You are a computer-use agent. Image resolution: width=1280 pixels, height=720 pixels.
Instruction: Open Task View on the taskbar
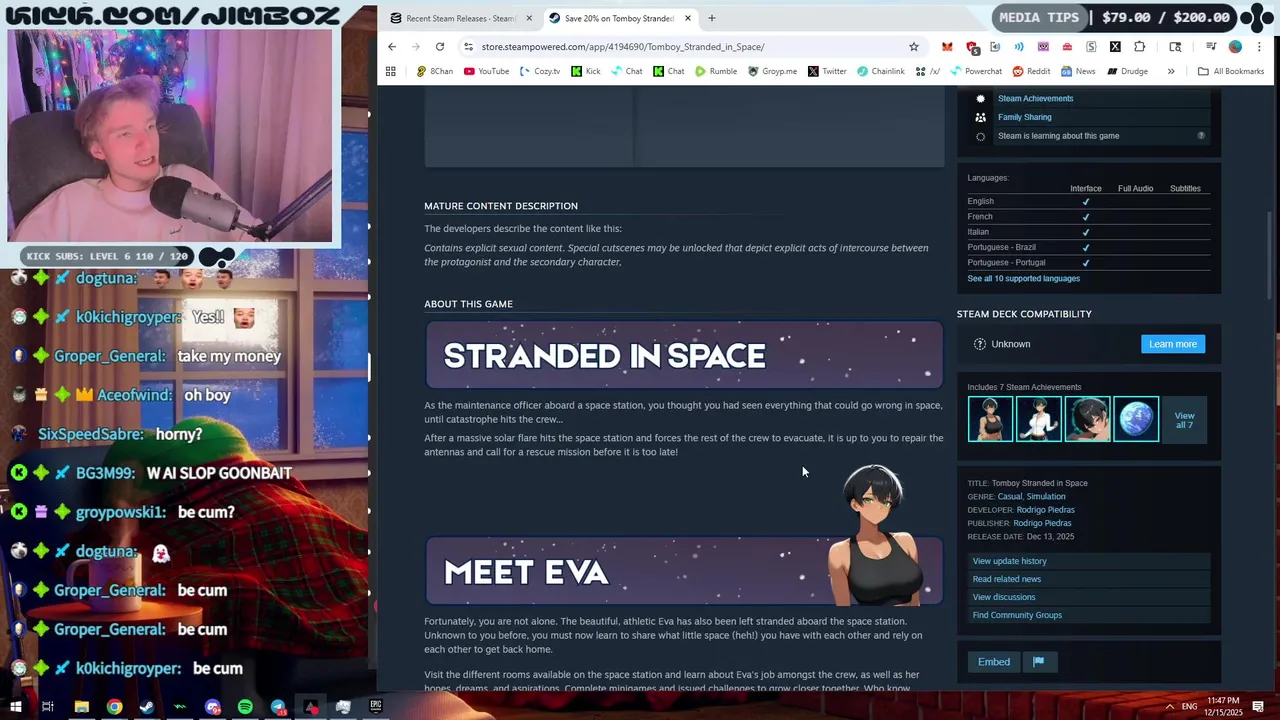pyautogui.click(x=47, y=707)
